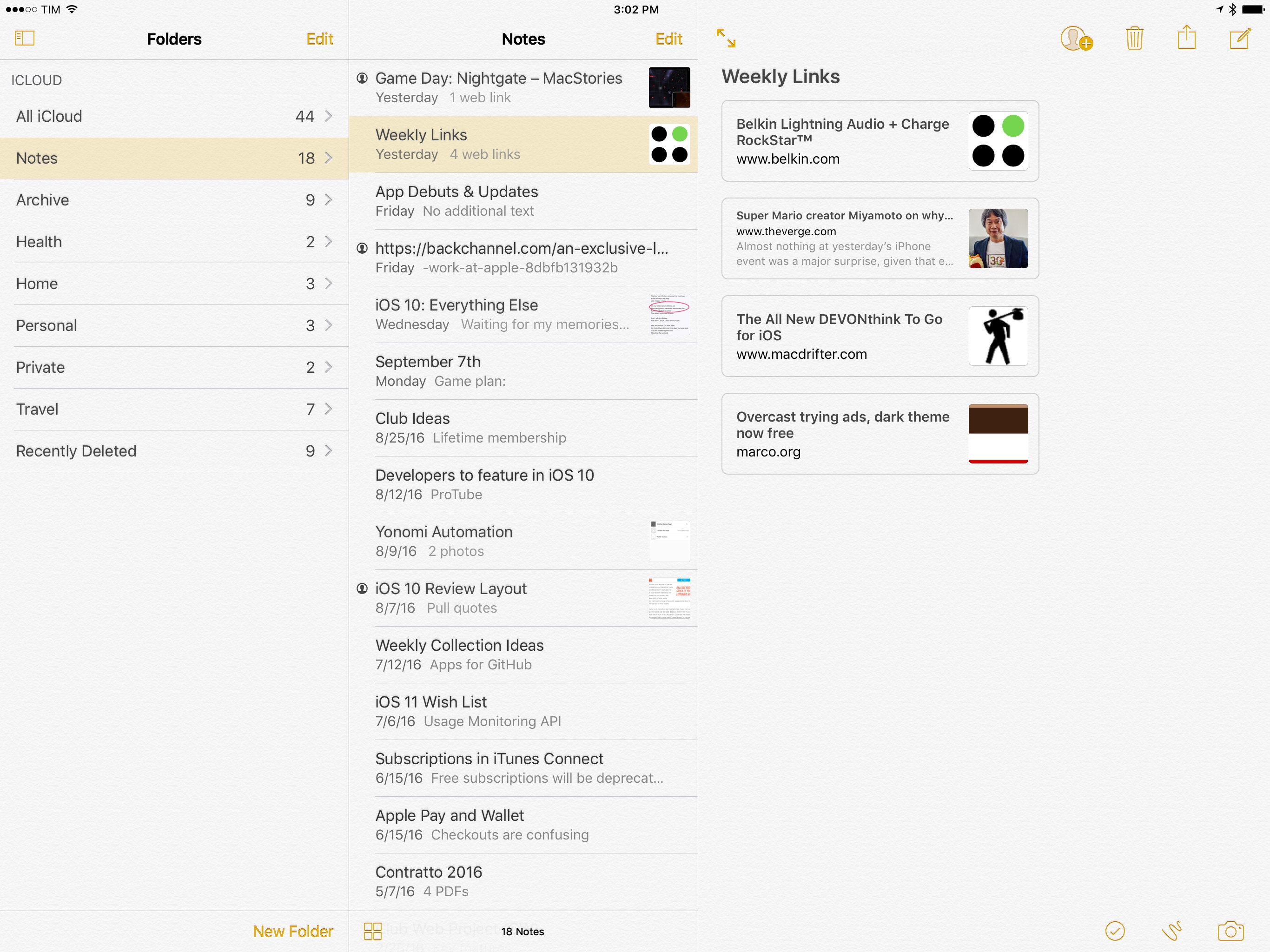Viewport: 1270px width, 952px height.
Task: Open the Recently Deleted folder chevron
Action: (x=328, y=451)
